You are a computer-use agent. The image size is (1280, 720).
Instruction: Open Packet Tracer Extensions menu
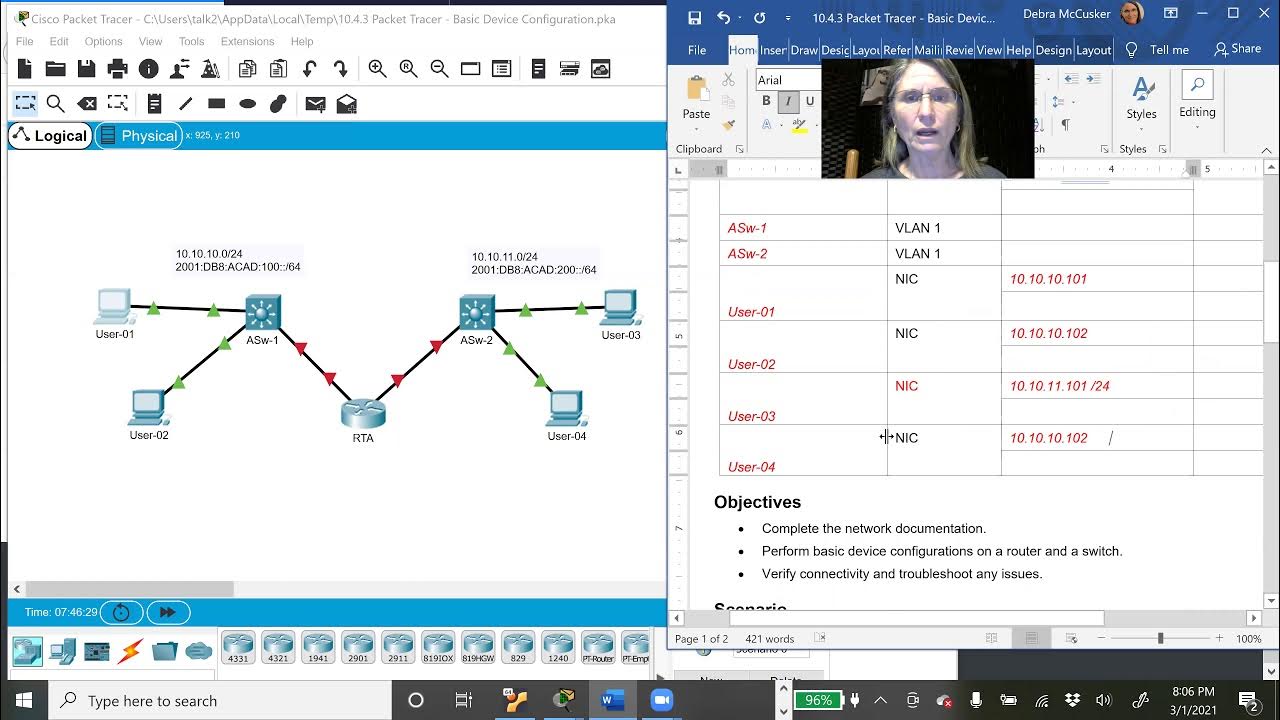click(247, 41)
